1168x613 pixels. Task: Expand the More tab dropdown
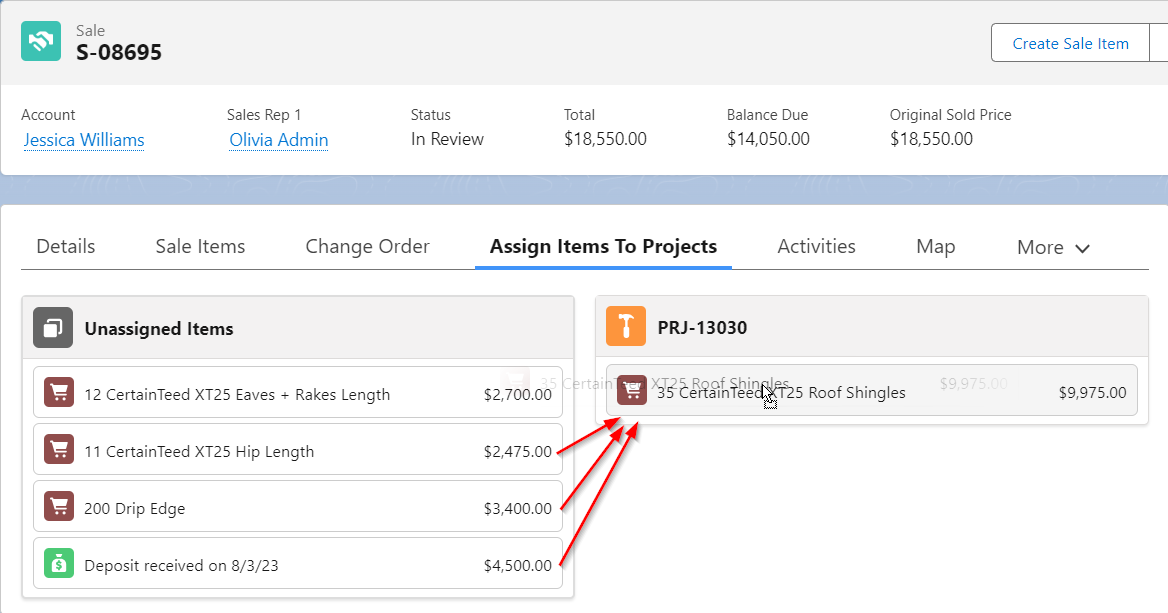pyautogui.click(x=1052, y=246)
